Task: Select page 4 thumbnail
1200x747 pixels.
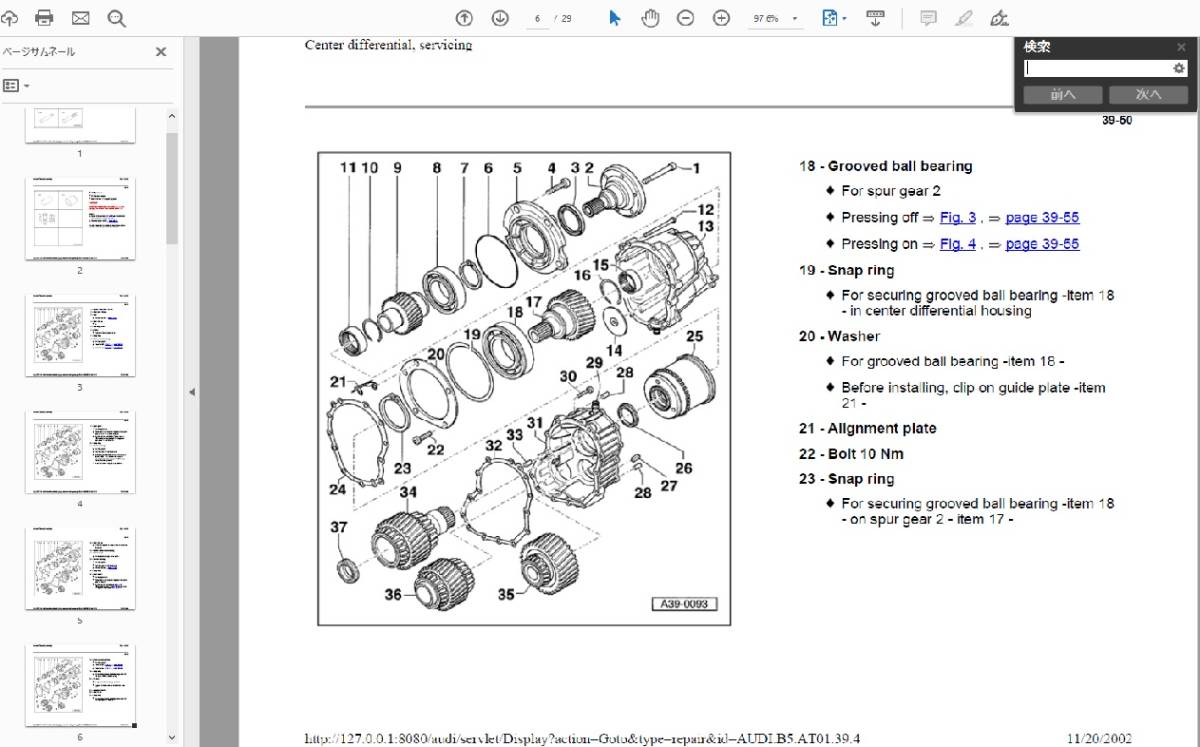Action: (x=80, y=453)
